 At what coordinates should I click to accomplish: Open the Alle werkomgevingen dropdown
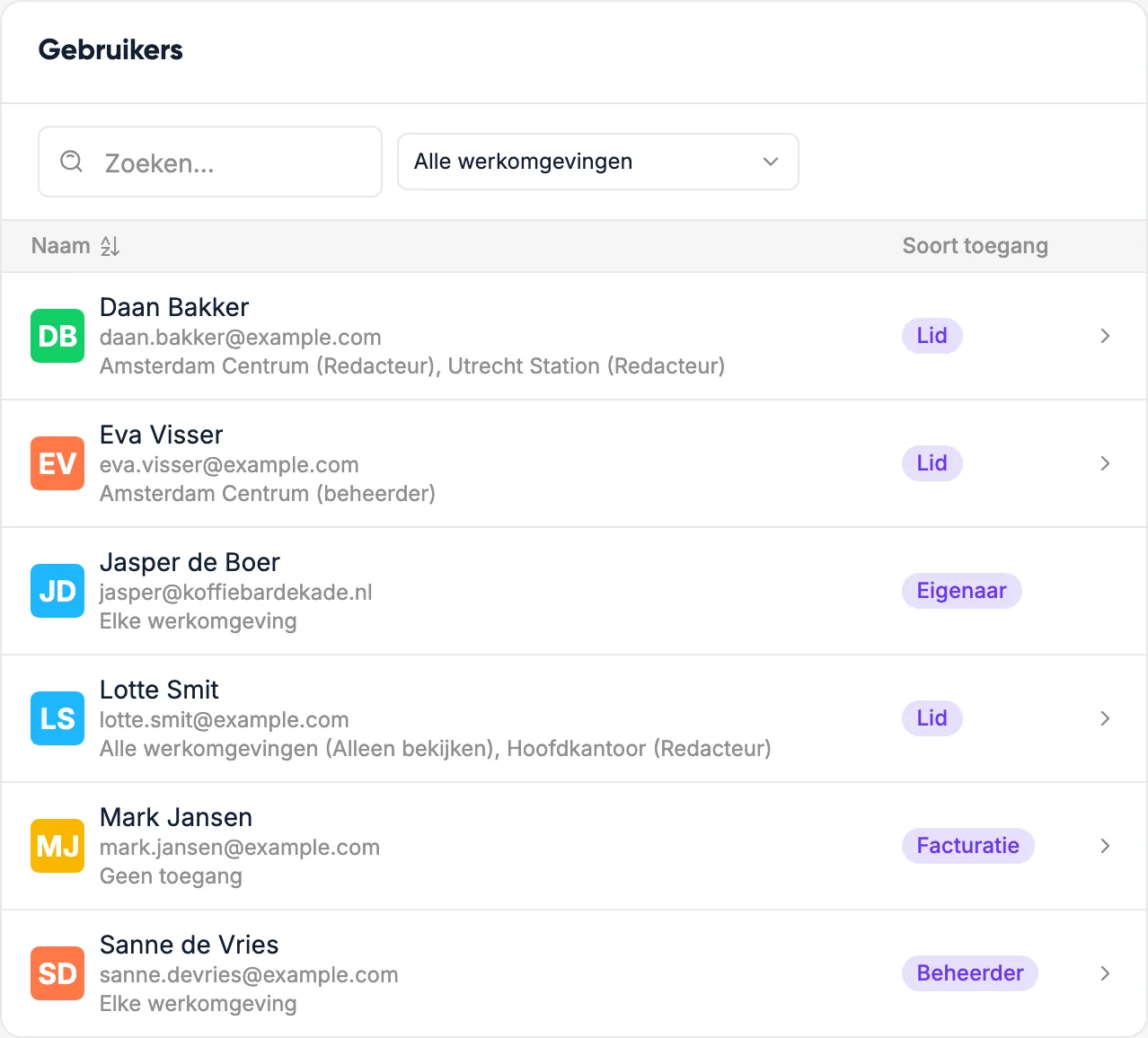[x=598, y=162]
